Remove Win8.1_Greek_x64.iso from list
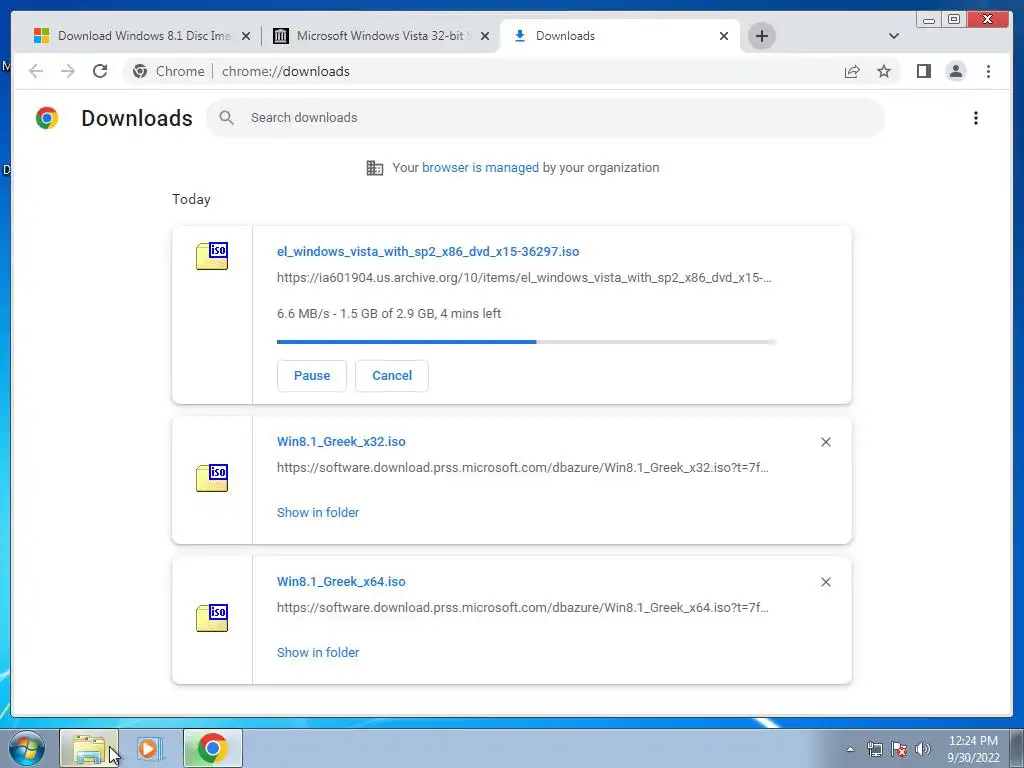Viewport: 1024px width, 768px height. (825, 582)
